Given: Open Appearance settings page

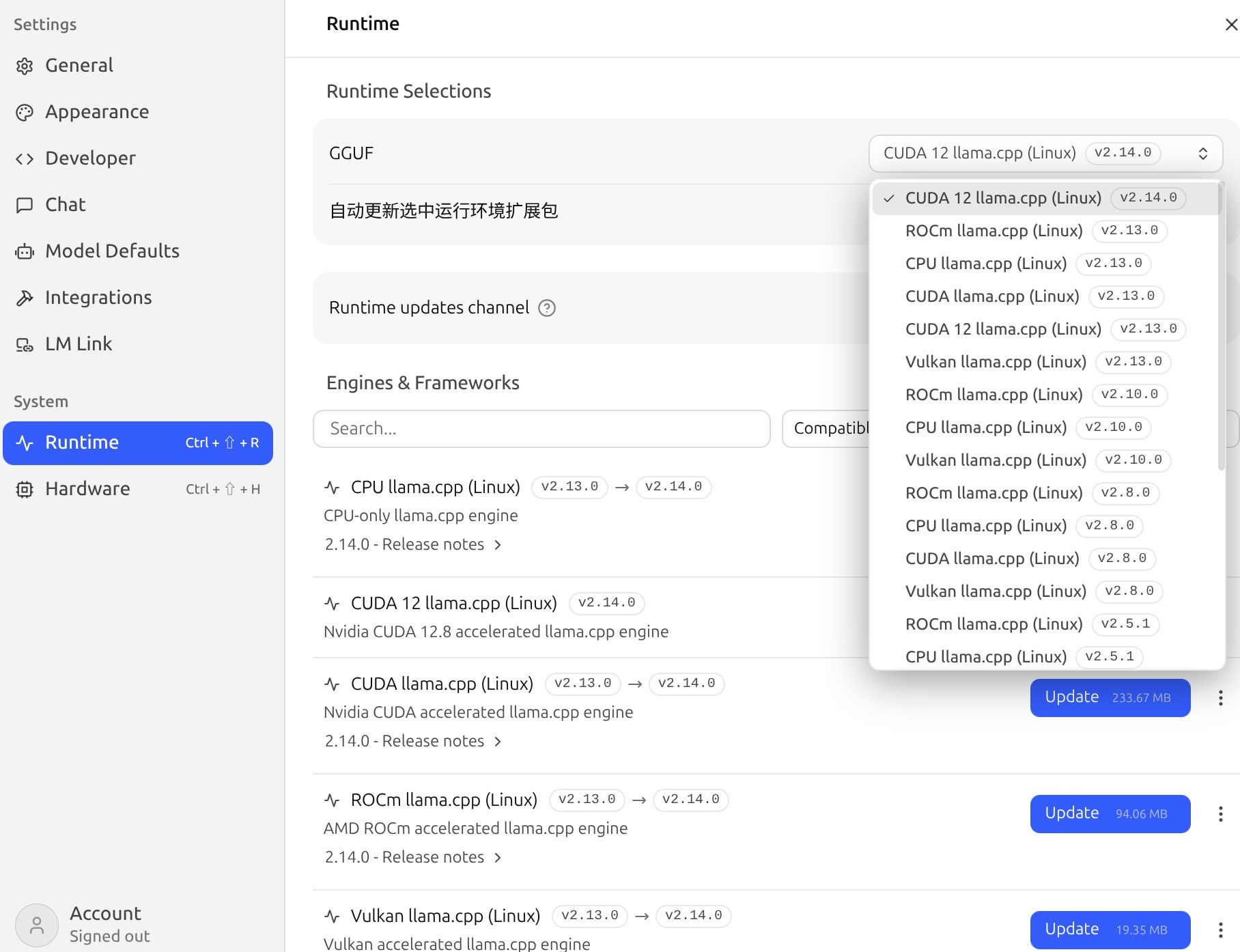Looking at the screenshot, I should (x=138, y=112).
